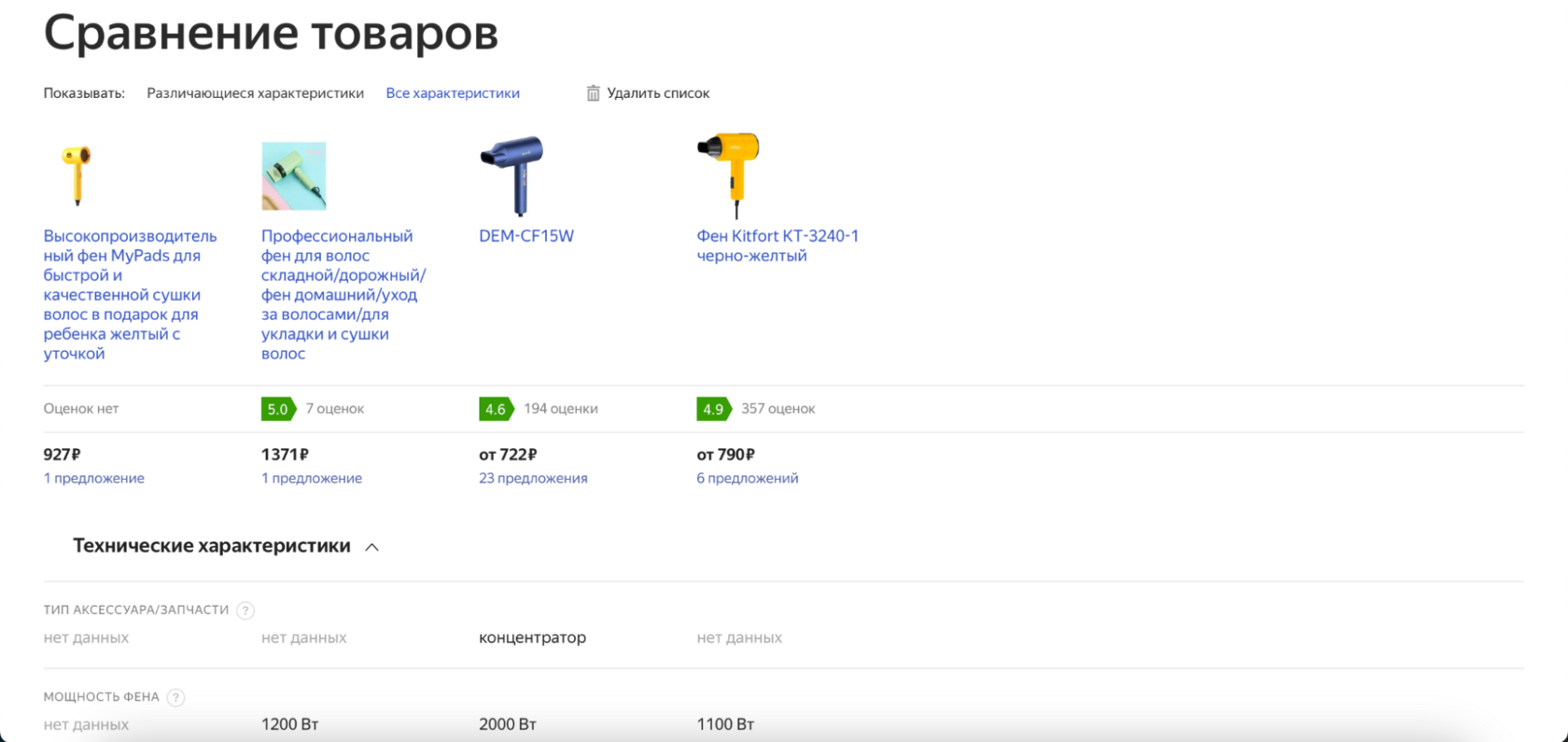Click the Тип аксессуара/запчасти row label
The width and height of the screenshot is (1568, 742).
coord(135,610)
